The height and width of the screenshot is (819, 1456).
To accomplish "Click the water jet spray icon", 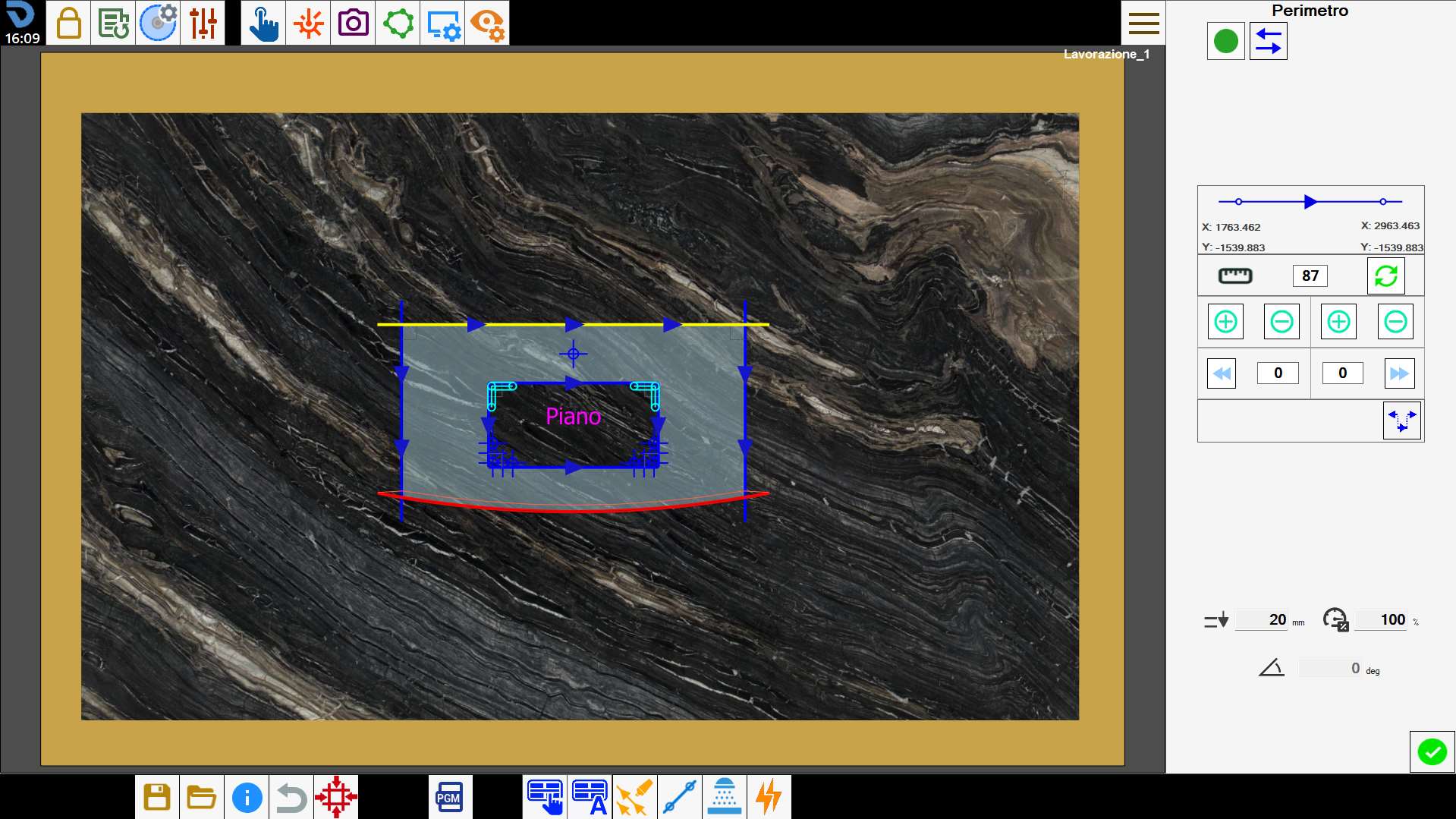I will 725,797.
